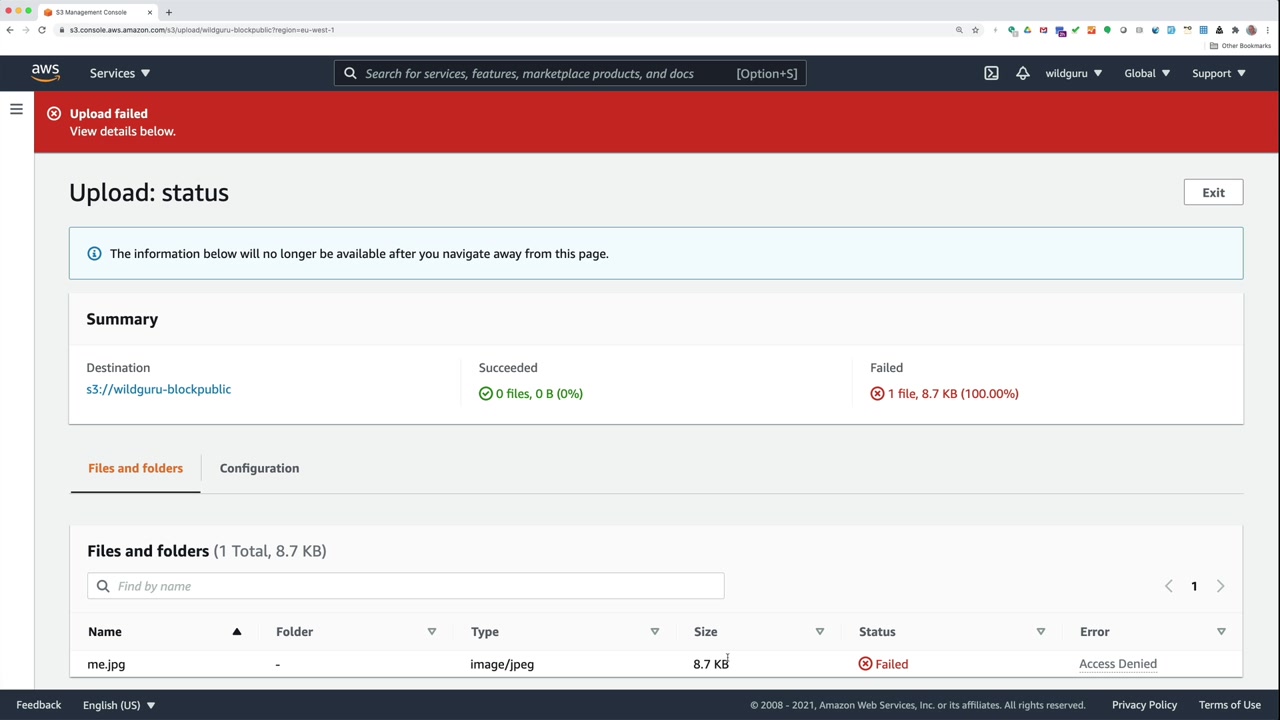Go back with the browser back arrow
Viewport: 1280px width, 720px height.
pyautogui.click(x=10, y=30)
